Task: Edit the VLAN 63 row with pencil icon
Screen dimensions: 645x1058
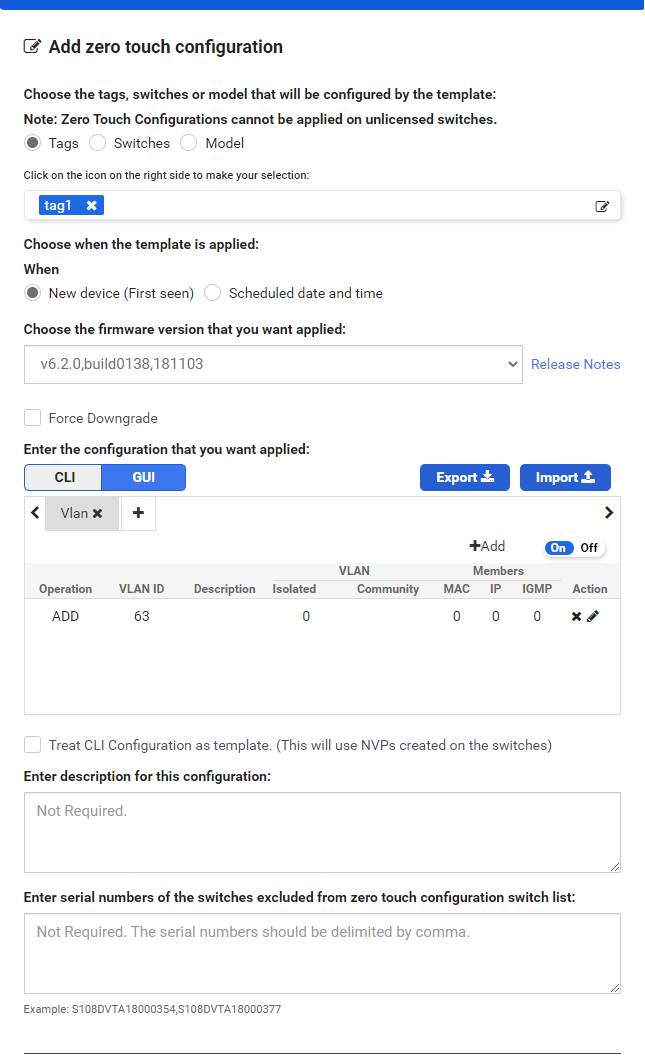Action: (x=593, y=617)
